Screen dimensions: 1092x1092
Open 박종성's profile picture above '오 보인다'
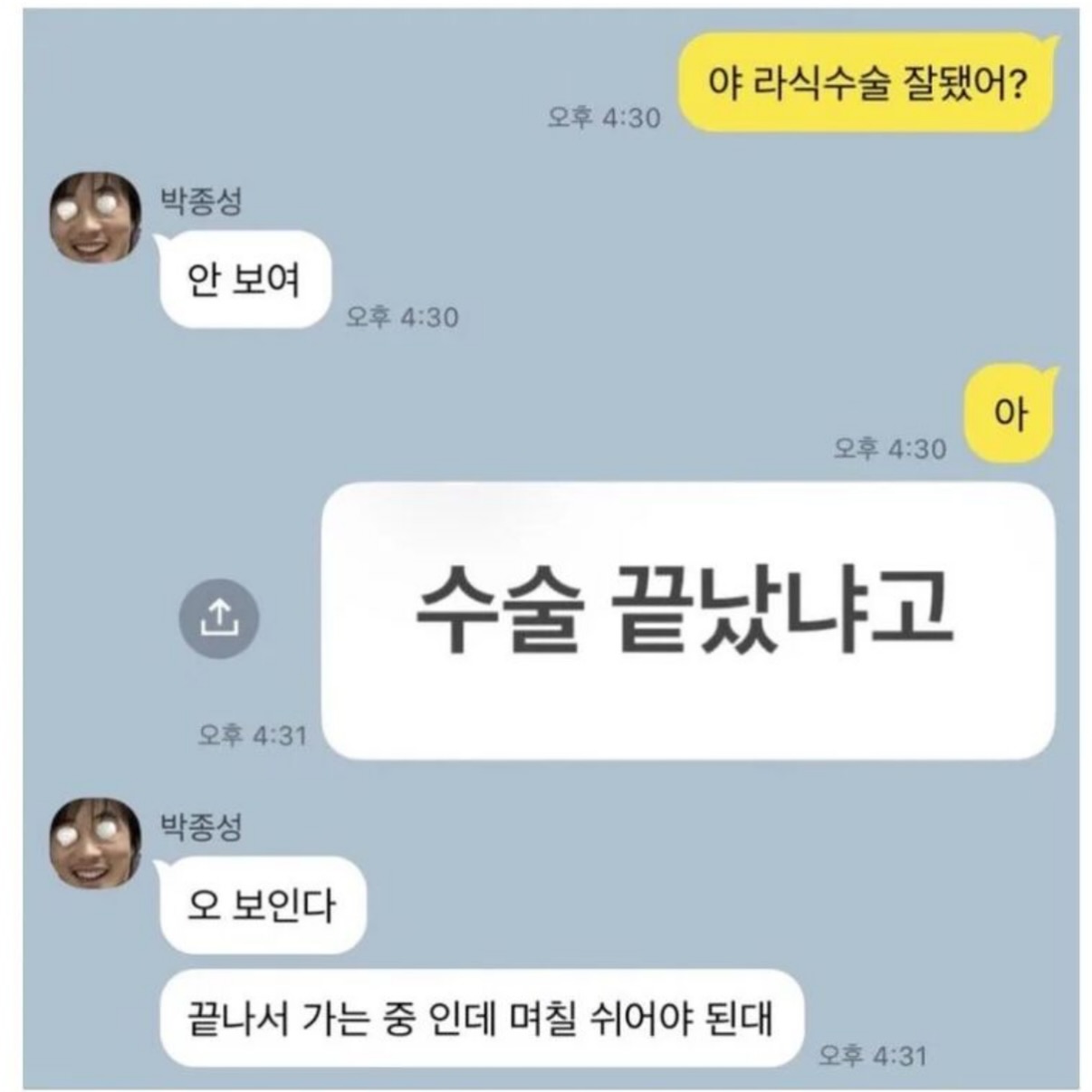pyautogui.click(x=95, y=844)
